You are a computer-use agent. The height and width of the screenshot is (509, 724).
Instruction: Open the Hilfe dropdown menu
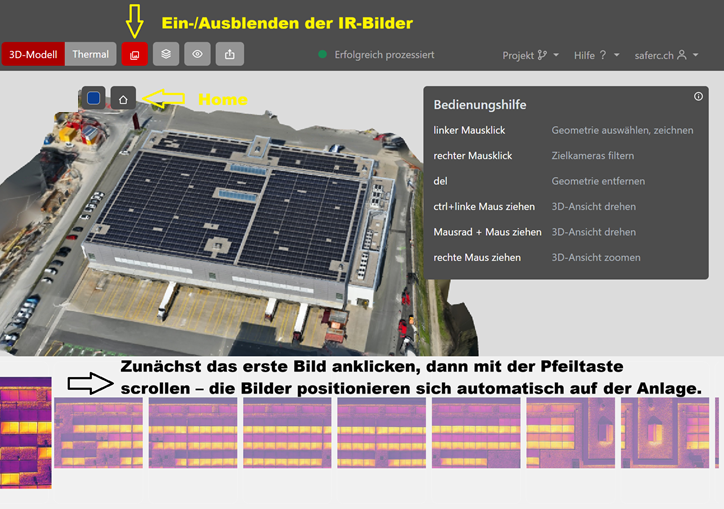click(x=596, y=55)
